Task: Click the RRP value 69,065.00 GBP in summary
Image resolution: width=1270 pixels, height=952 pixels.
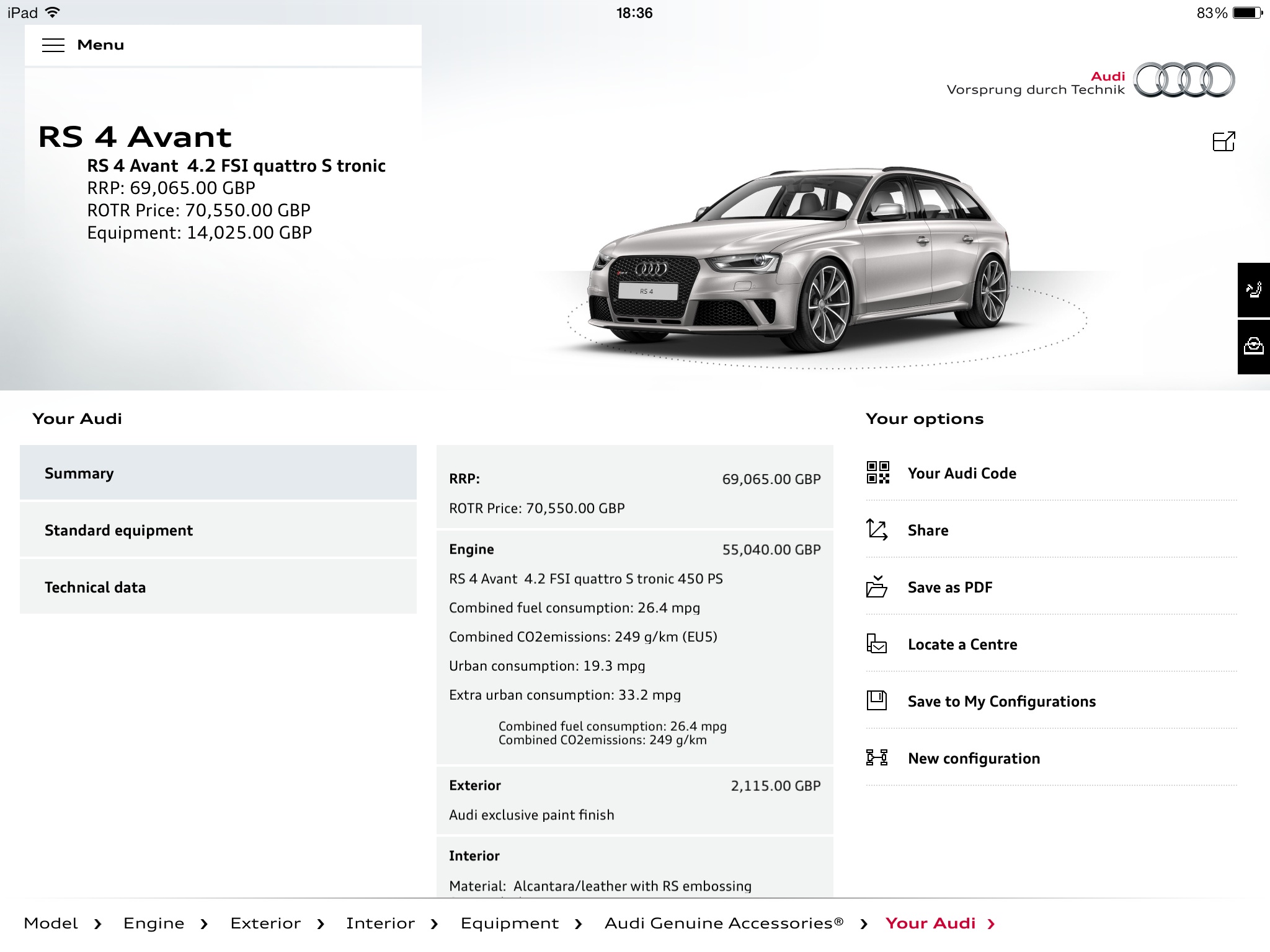Action: pos(771,479)
